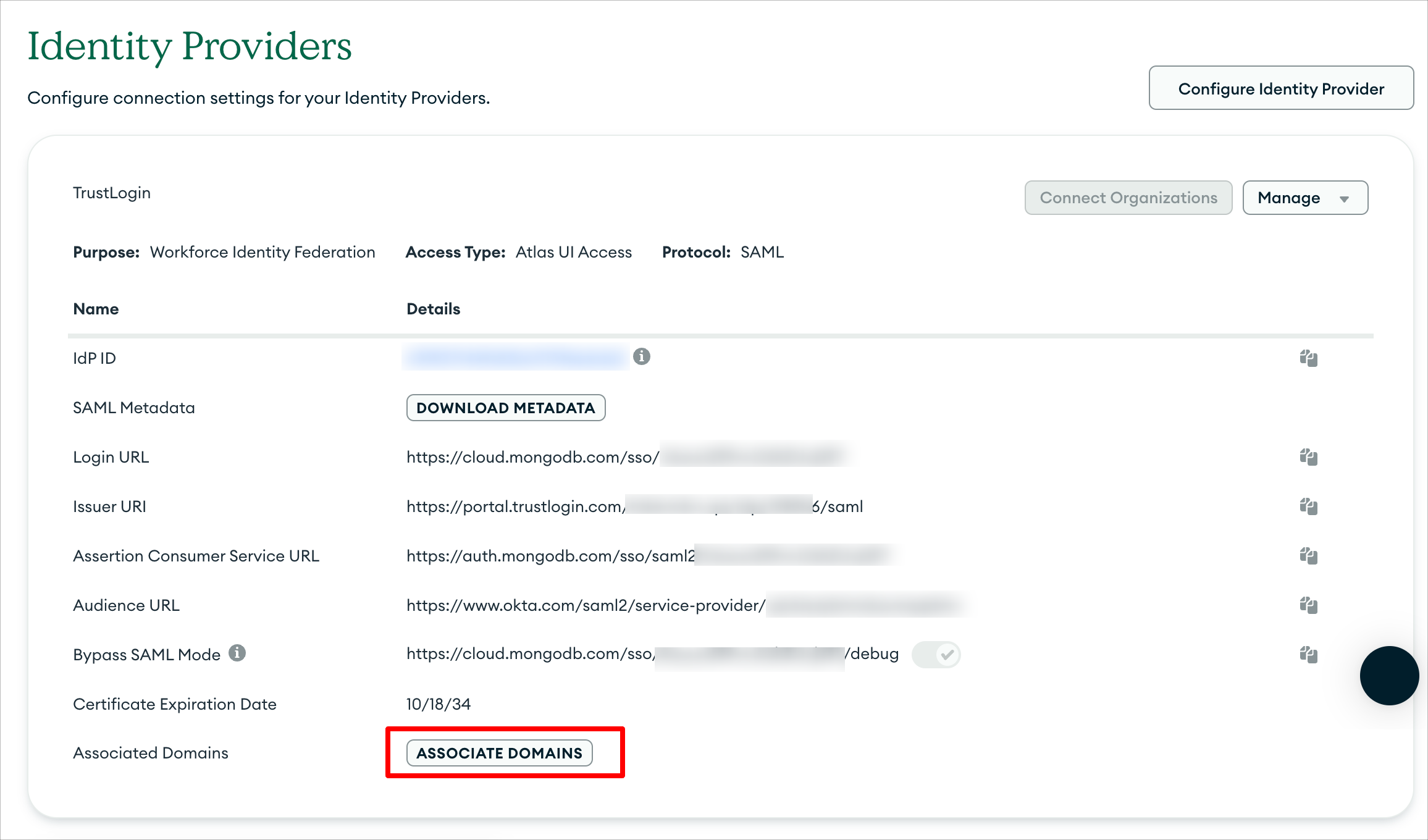Click the blurred IdP ID value

(x=516, y=358)
